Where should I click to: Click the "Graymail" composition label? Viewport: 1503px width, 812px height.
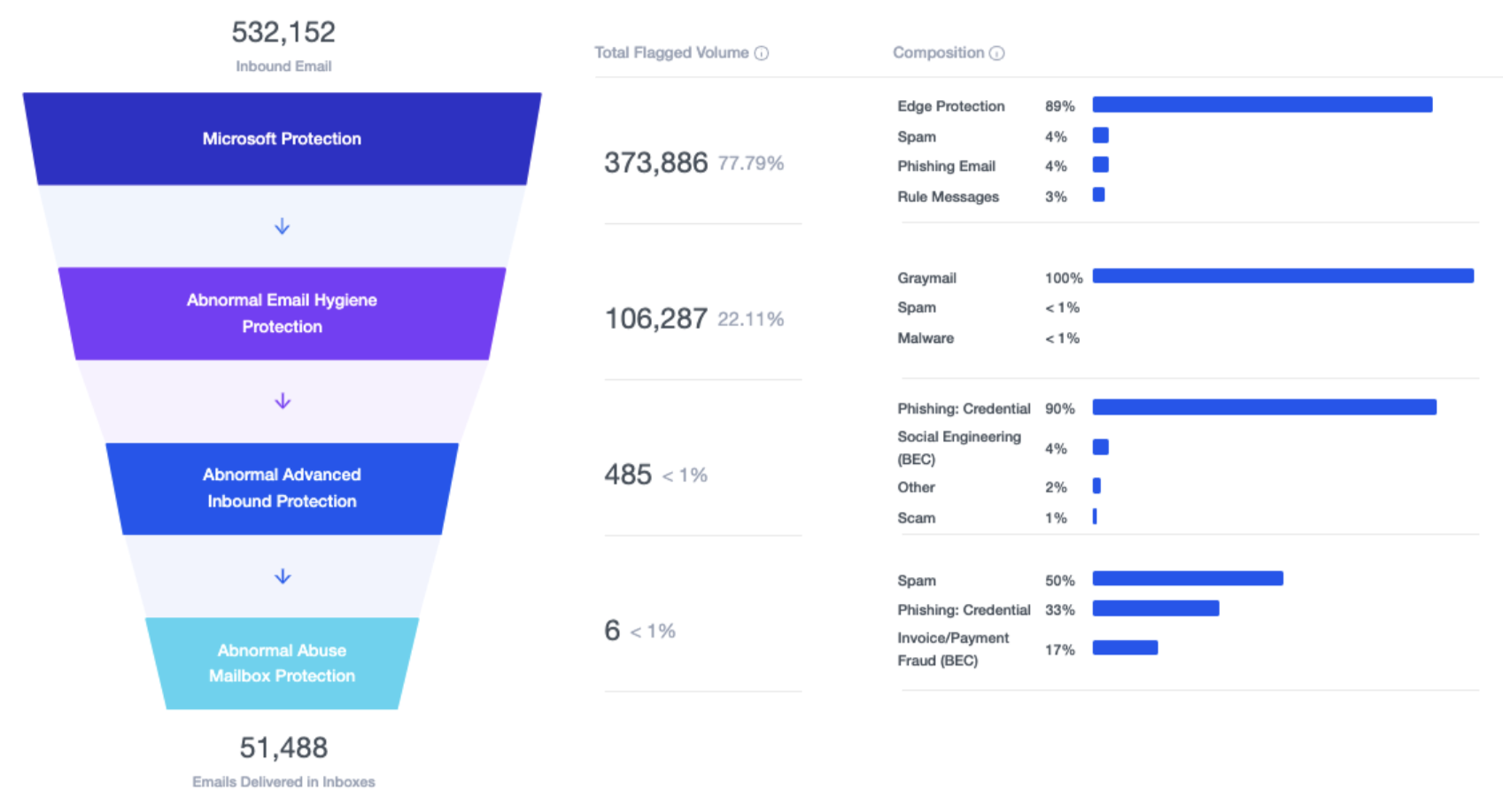tap(926, 278)
